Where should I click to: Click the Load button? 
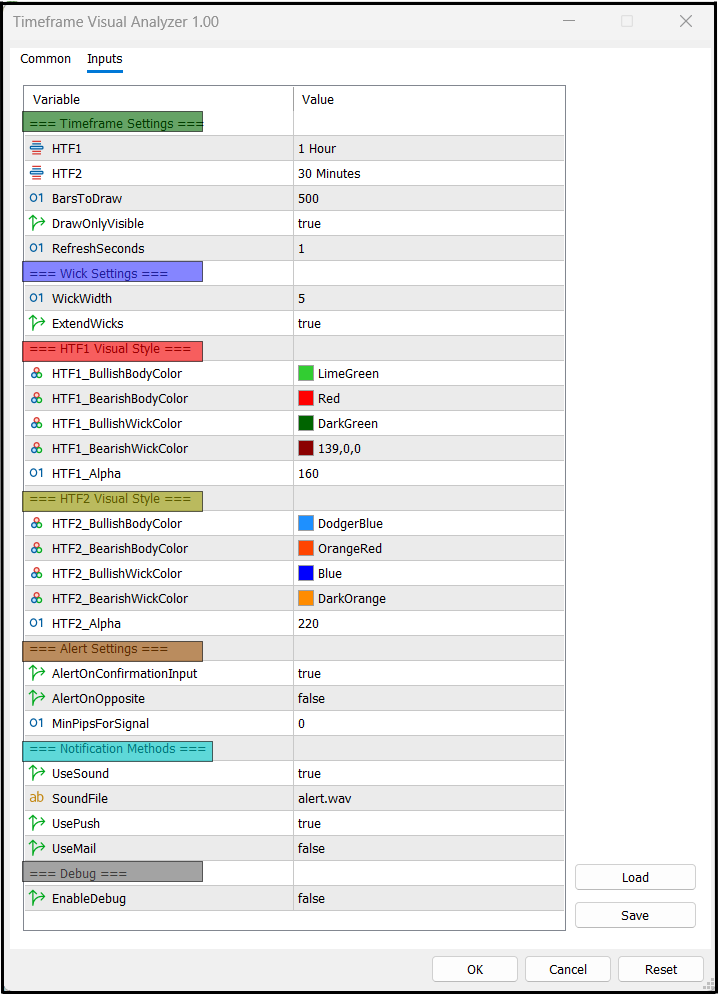pyautogui.click(x=635, y=877)
